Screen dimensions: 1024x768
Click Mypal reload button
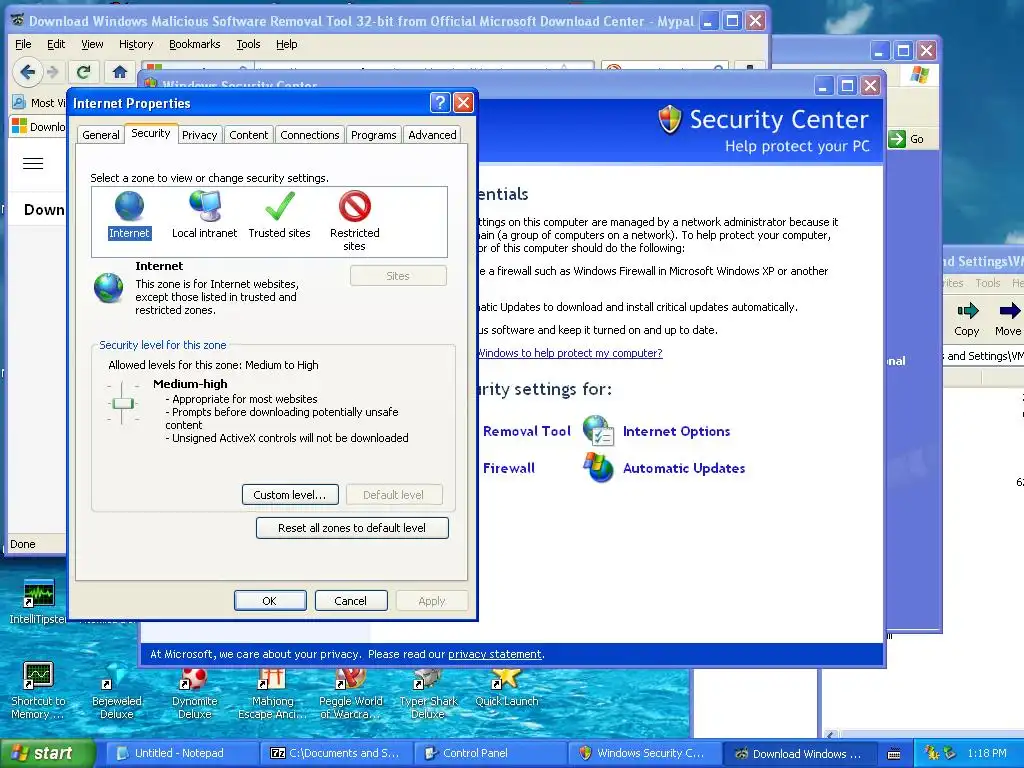point(84,72)
